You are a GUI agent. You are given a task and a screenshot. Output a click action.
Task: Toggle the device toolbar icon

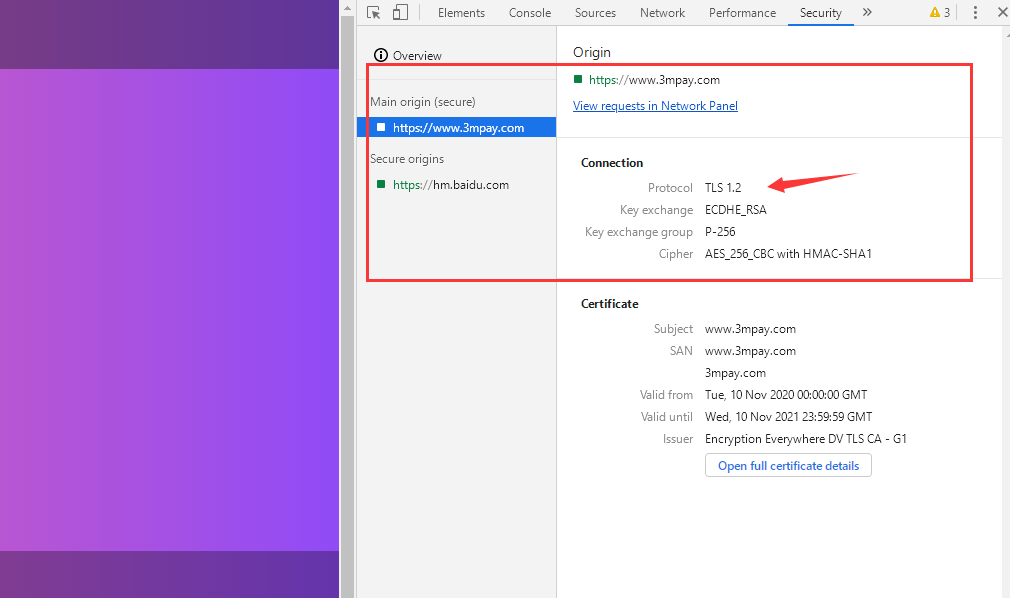point(401,12)
